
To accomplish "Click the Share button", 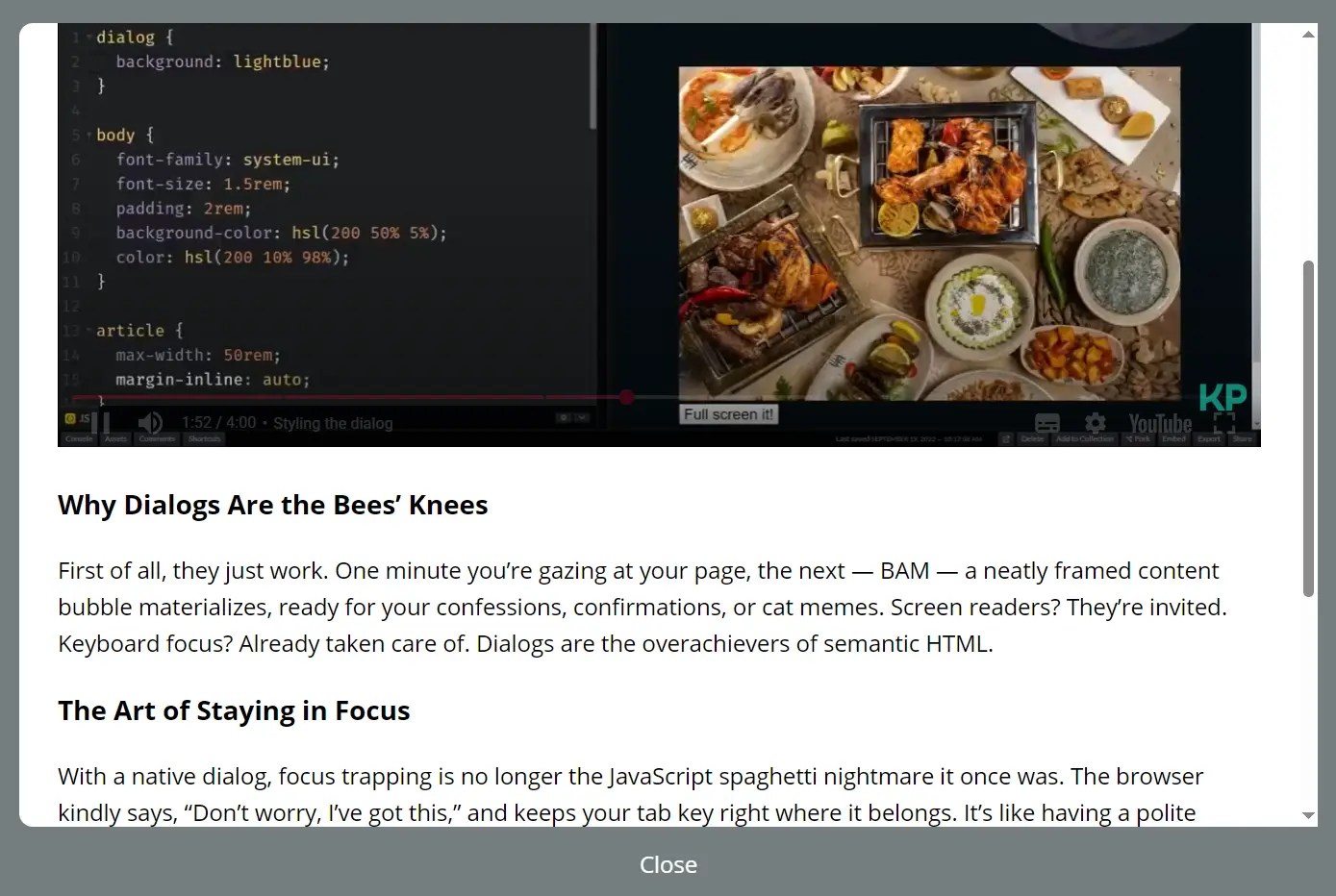I will click(1241, 438).
